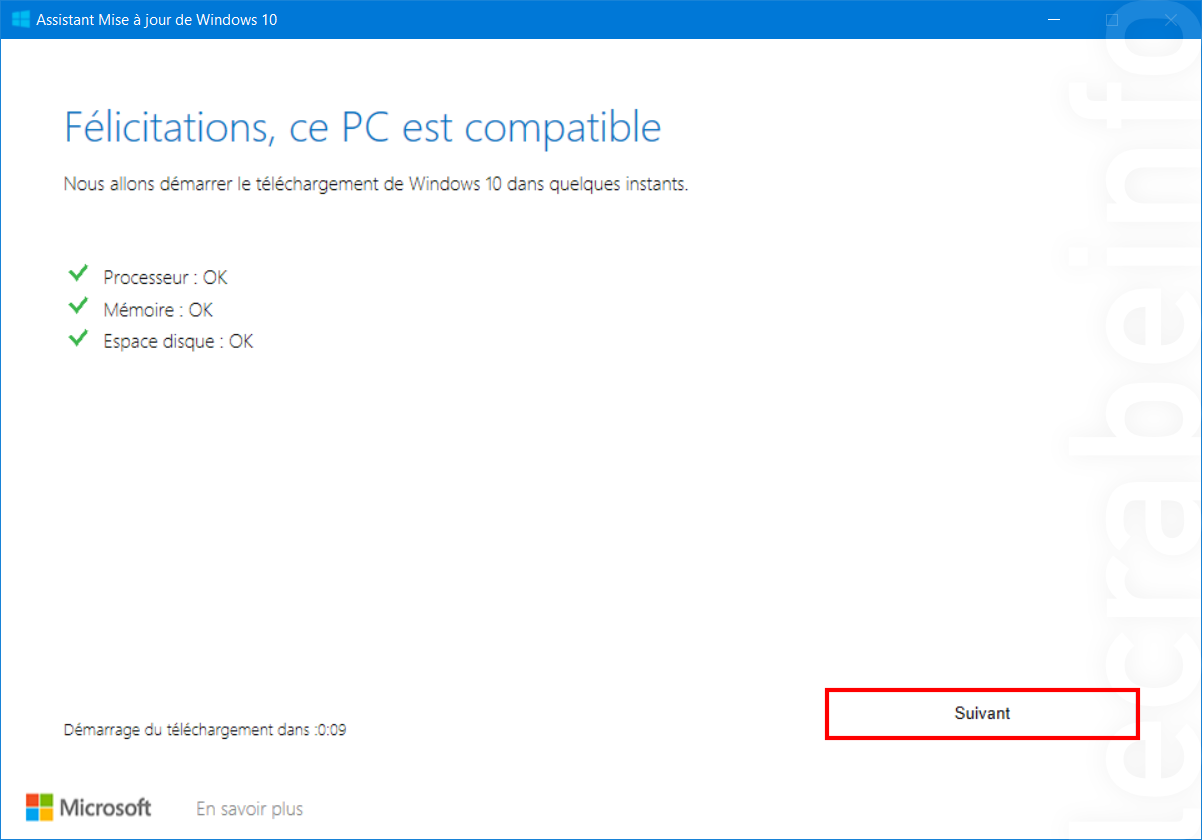Click the Microsoft wordmark text
Image resolution: width=1202 pixels, height=840 pixels.
pyautogui.click(x=106, y=807)
